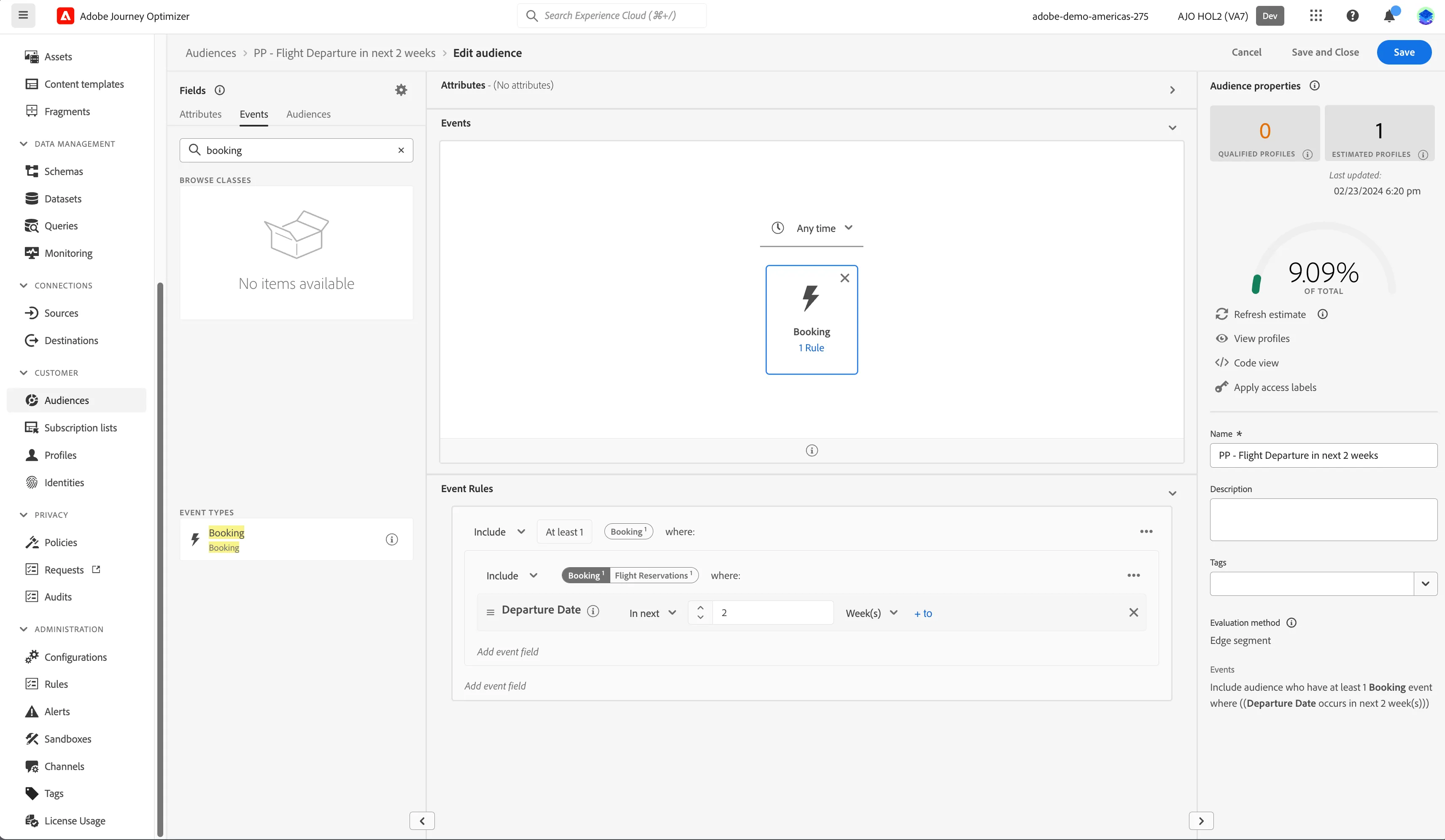The width and height of the screenshot is (1445, 840).
Task: Click info icon for Booking event type
Action: tap(392, 540)
